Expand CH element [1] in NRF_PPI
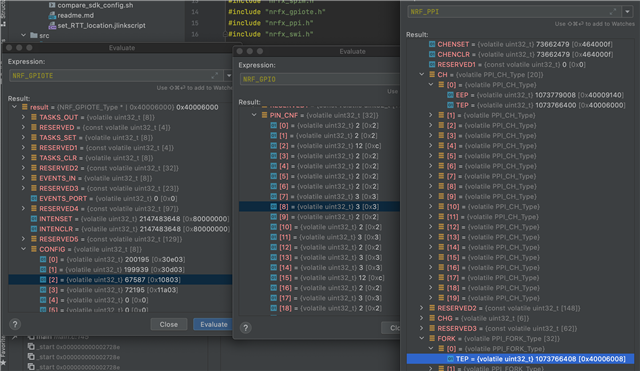This screenshot has width=640, height=371. tap(431, 115)
